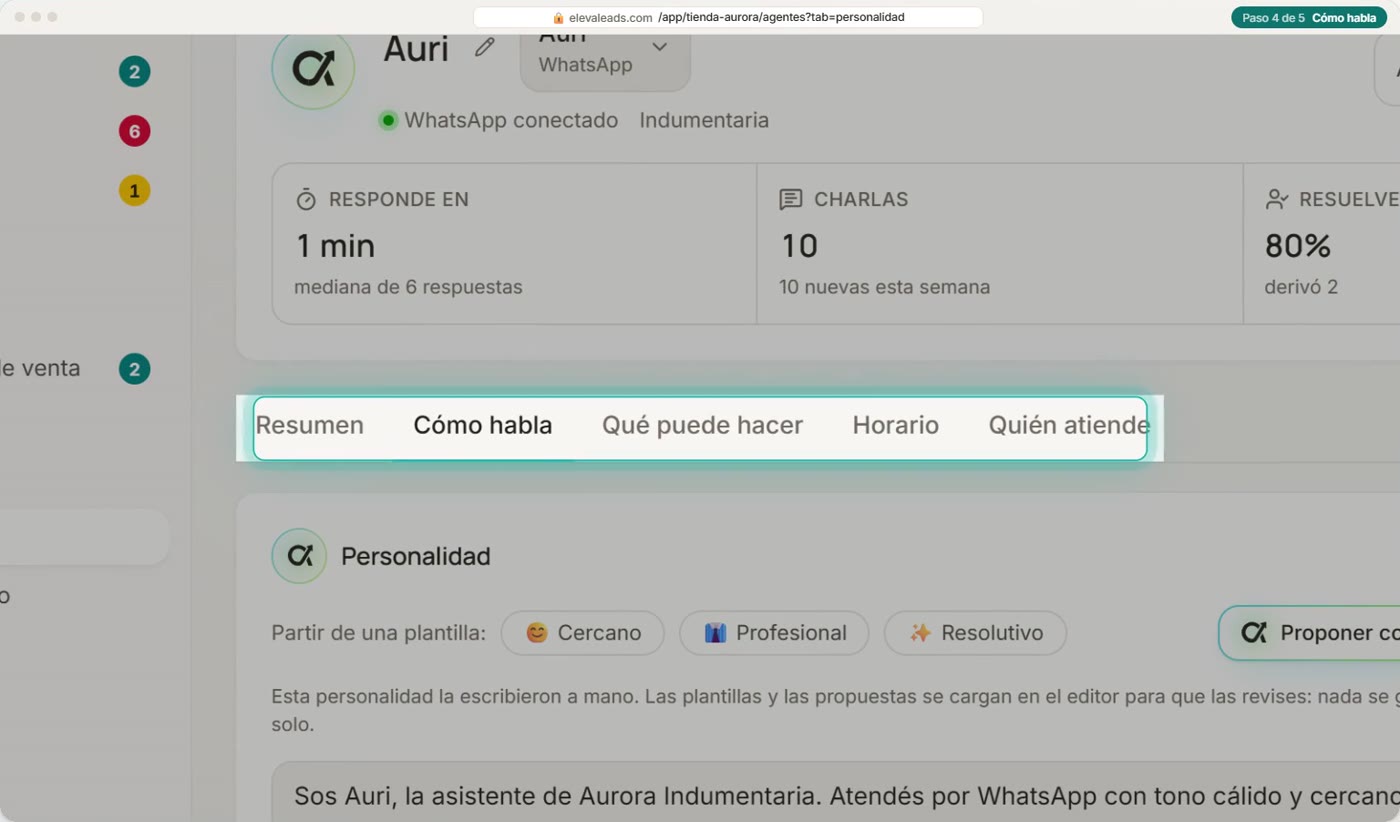Apply the Resolutivo personality template

point(975,633)
